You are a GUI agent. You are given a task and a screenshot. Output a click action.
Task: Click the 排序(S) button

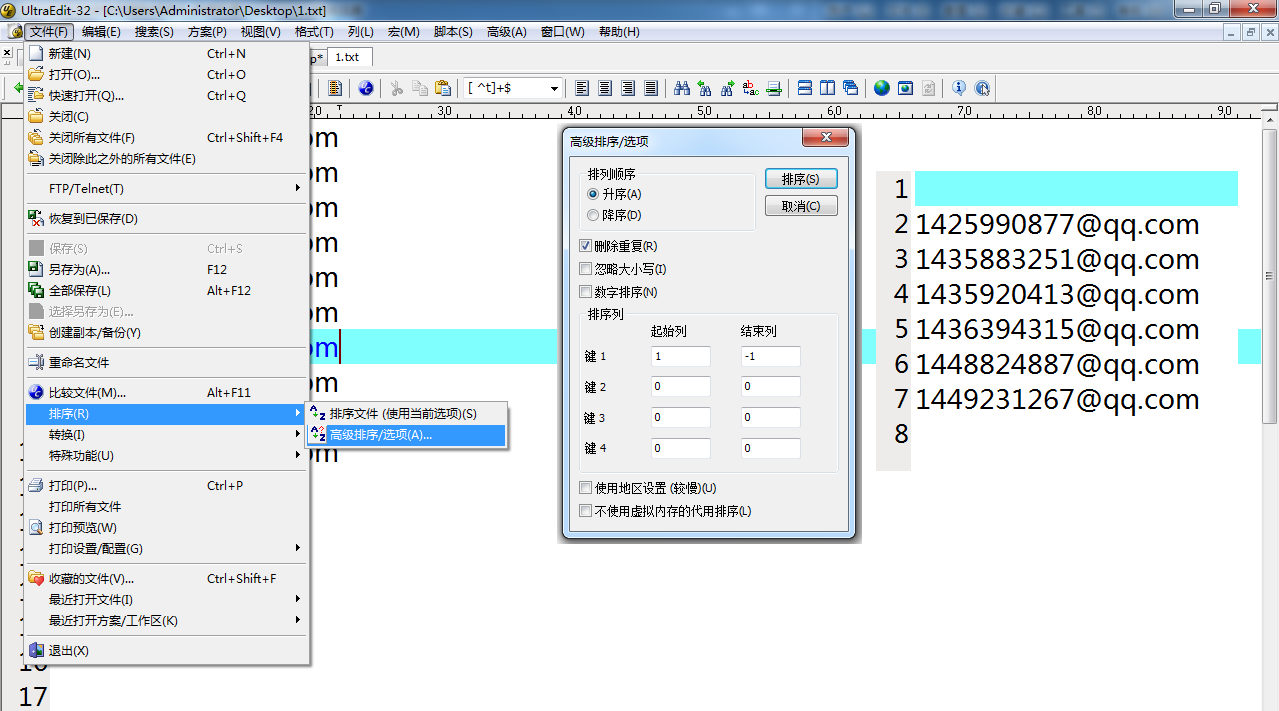tap(801, 179)
